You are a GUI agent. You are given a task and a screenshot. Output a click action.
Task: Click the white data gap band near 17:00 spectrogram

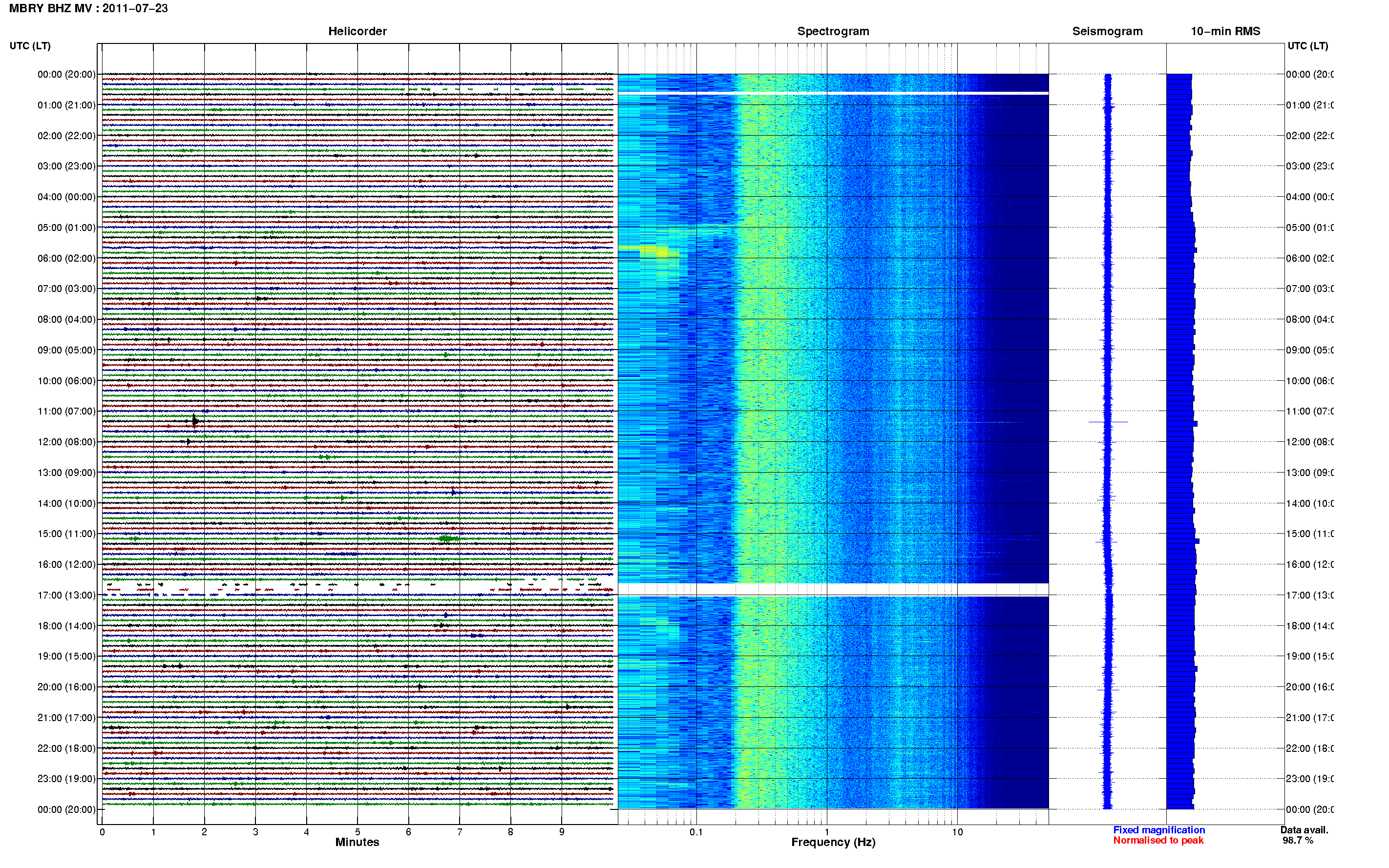(833, 590)
